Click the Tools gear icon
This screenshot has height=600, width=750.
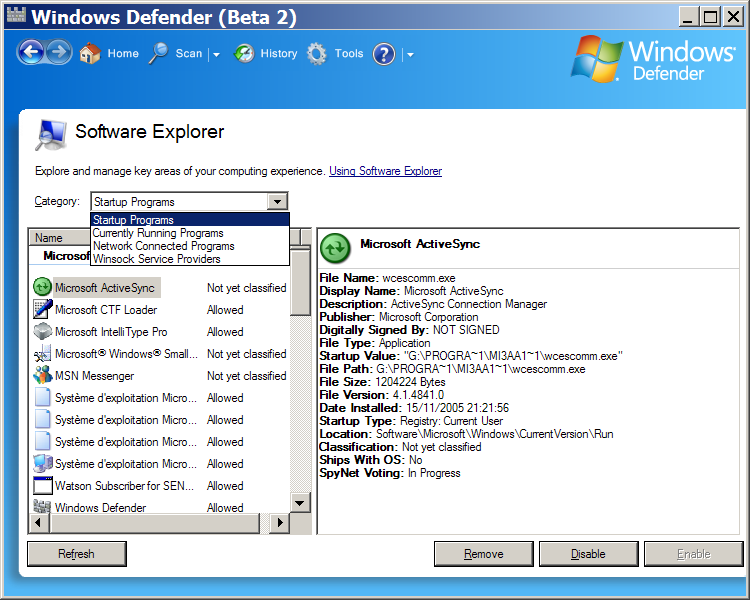(317, 54)
